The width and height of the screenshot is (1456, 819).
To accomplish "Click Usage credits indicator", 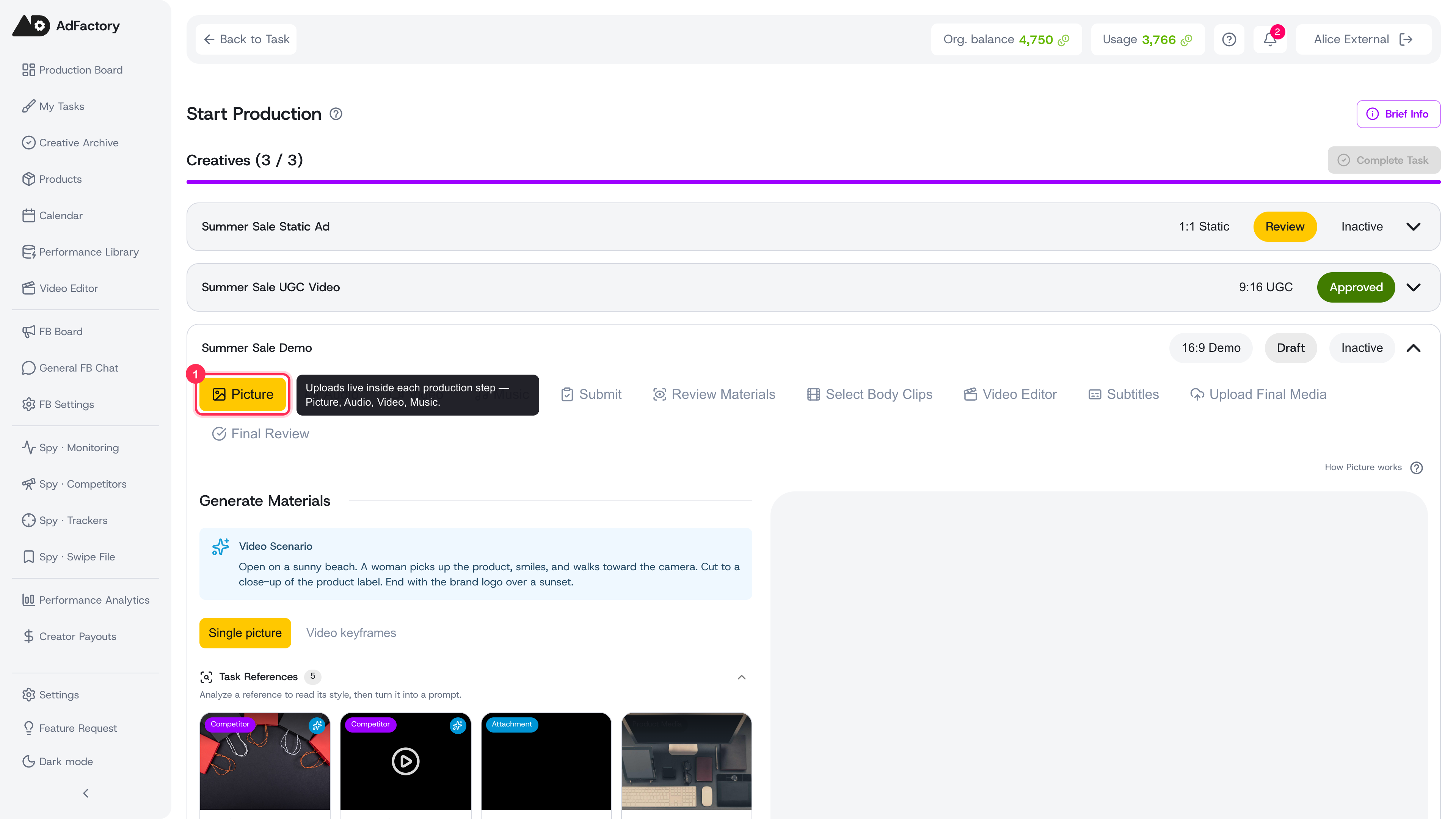I will (1147, 39).
